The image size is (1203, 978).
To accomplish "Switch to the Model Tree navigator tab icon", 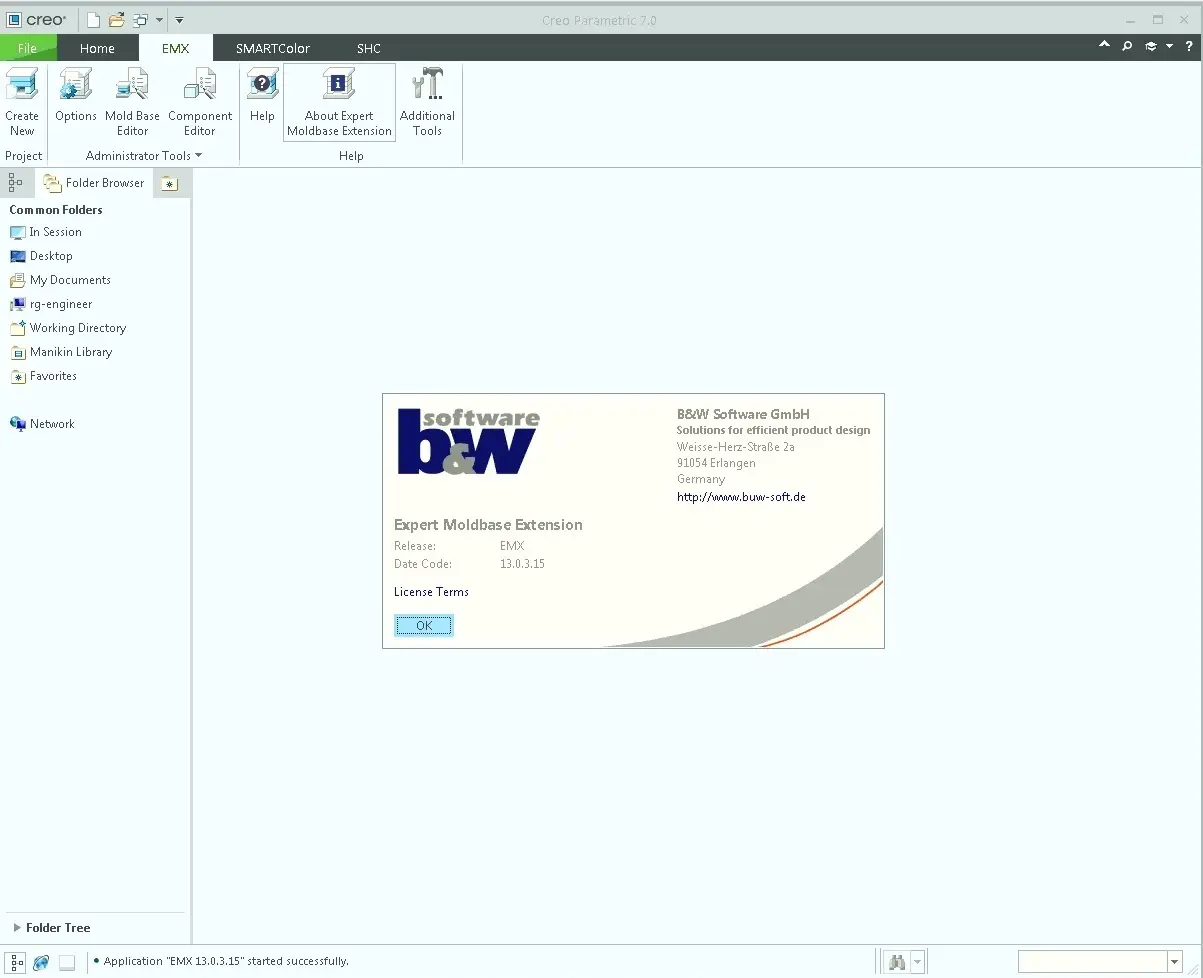I will tap(15, 182).
